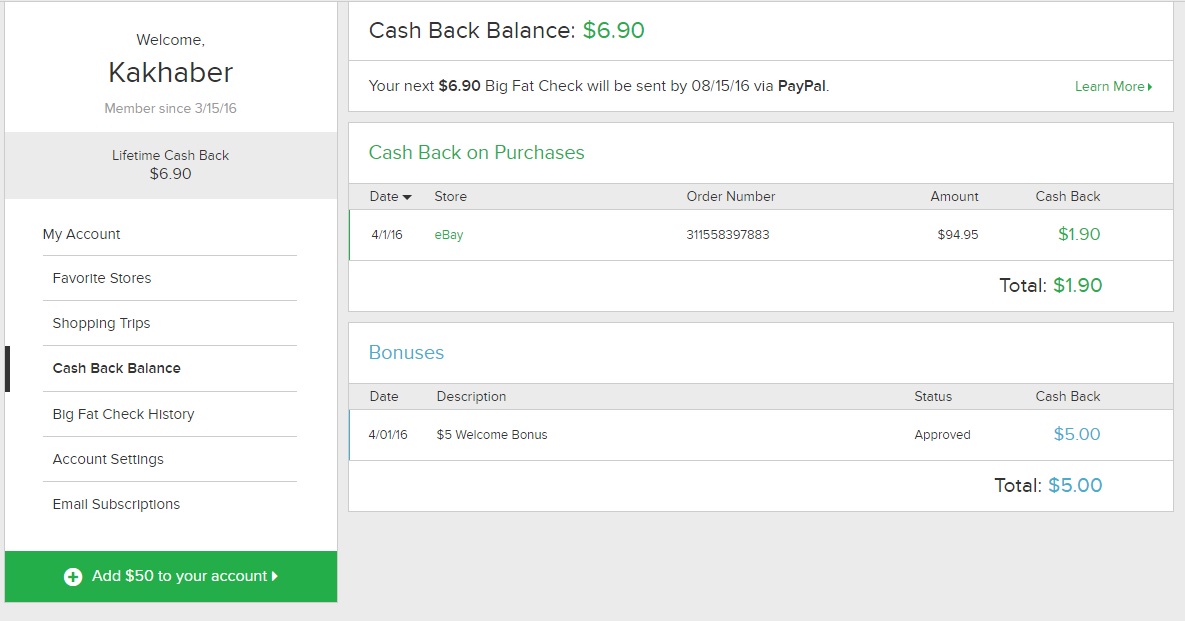
Task: Click the Lifetime Cash Back panel
Action: 170,165
